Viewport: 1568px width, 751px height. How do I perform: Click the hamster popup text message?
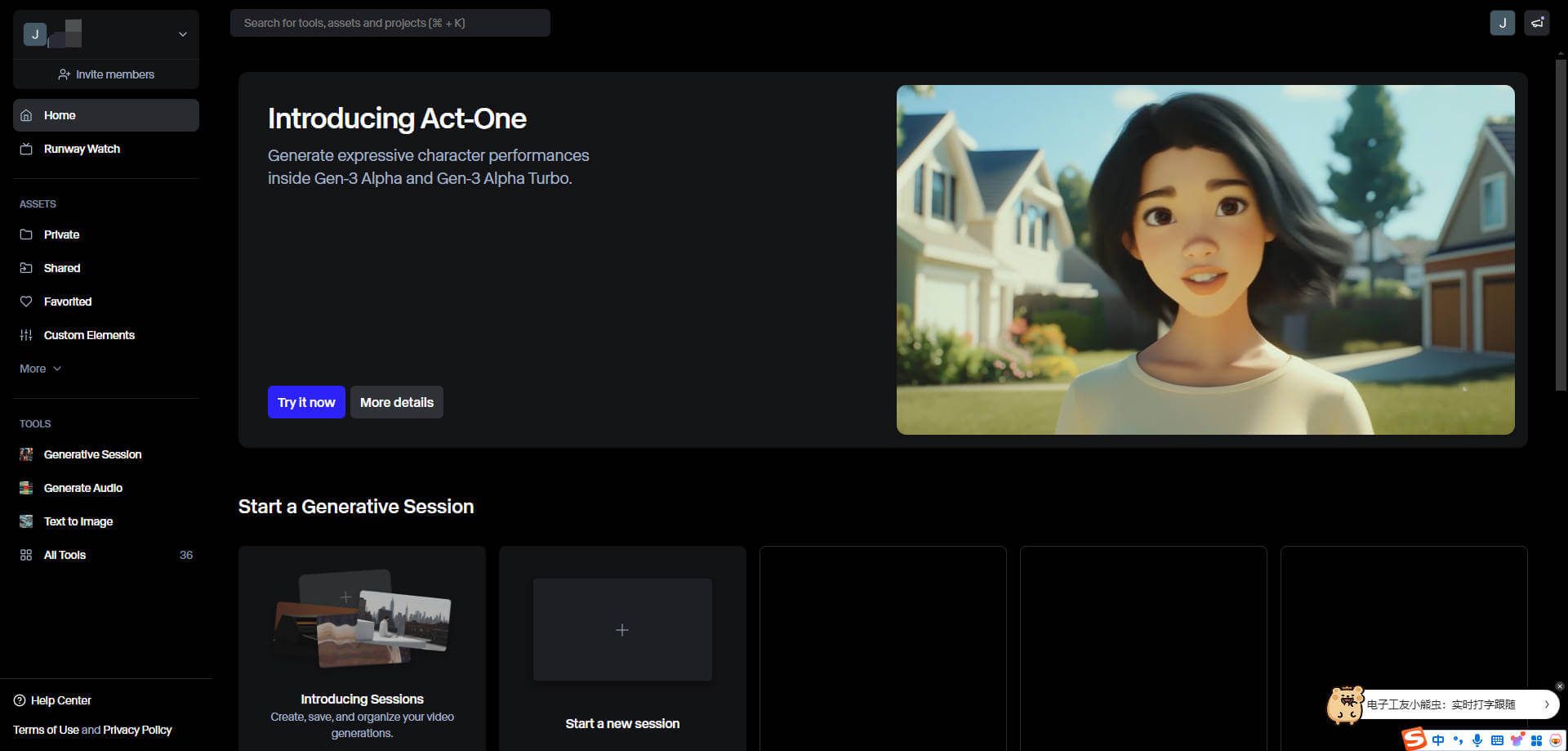click(1441, 704)
